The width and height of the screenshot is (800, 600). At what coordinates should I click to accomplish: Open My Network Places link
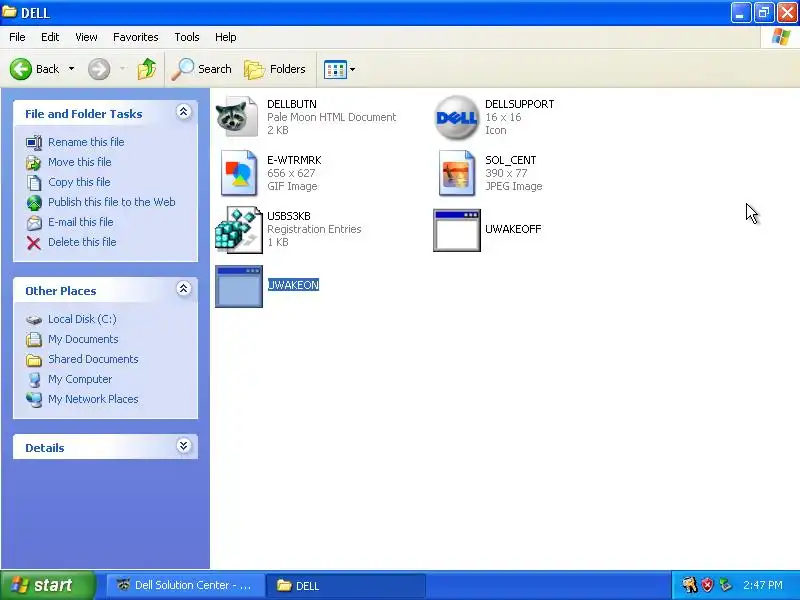coord(93,399)
